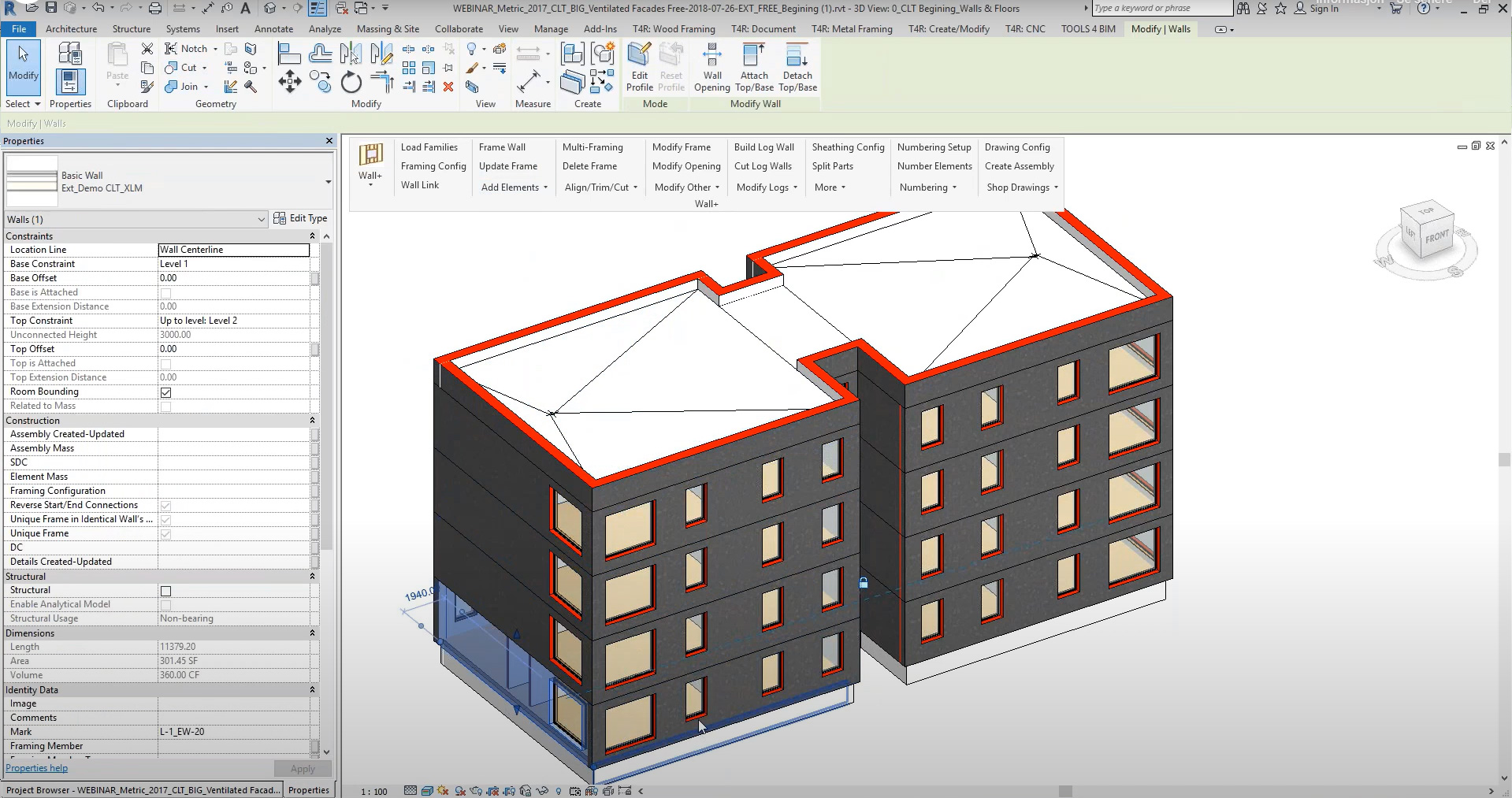Screen dimensions: 1512x798
Task: Open the Annotate ribbon tab
Action: tap(273, 29)
